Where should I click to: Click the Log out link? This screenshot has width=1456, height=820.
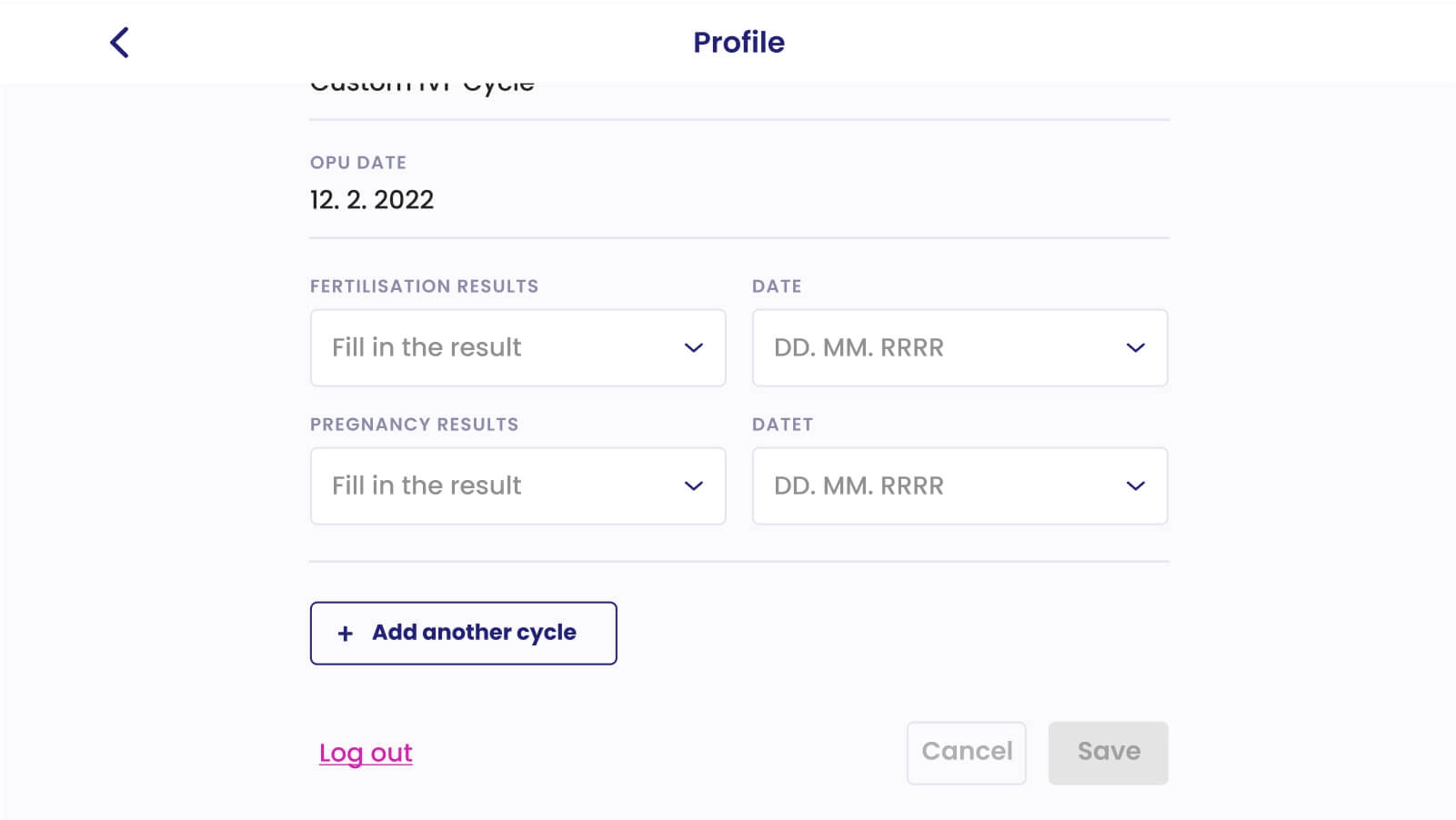(366, 753)
